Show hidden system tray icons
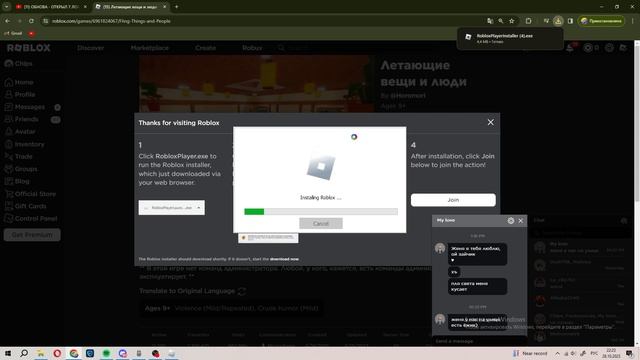 click(557, 353)
